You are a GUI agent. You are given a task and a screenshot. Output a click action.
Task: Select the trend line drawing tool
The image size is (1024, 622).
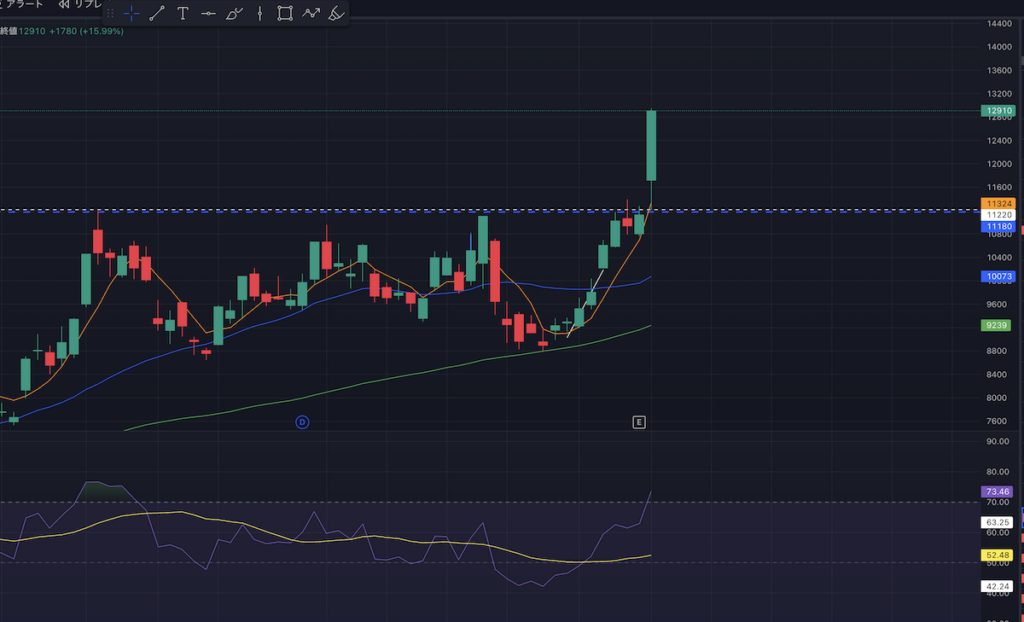tap(157, 13)
